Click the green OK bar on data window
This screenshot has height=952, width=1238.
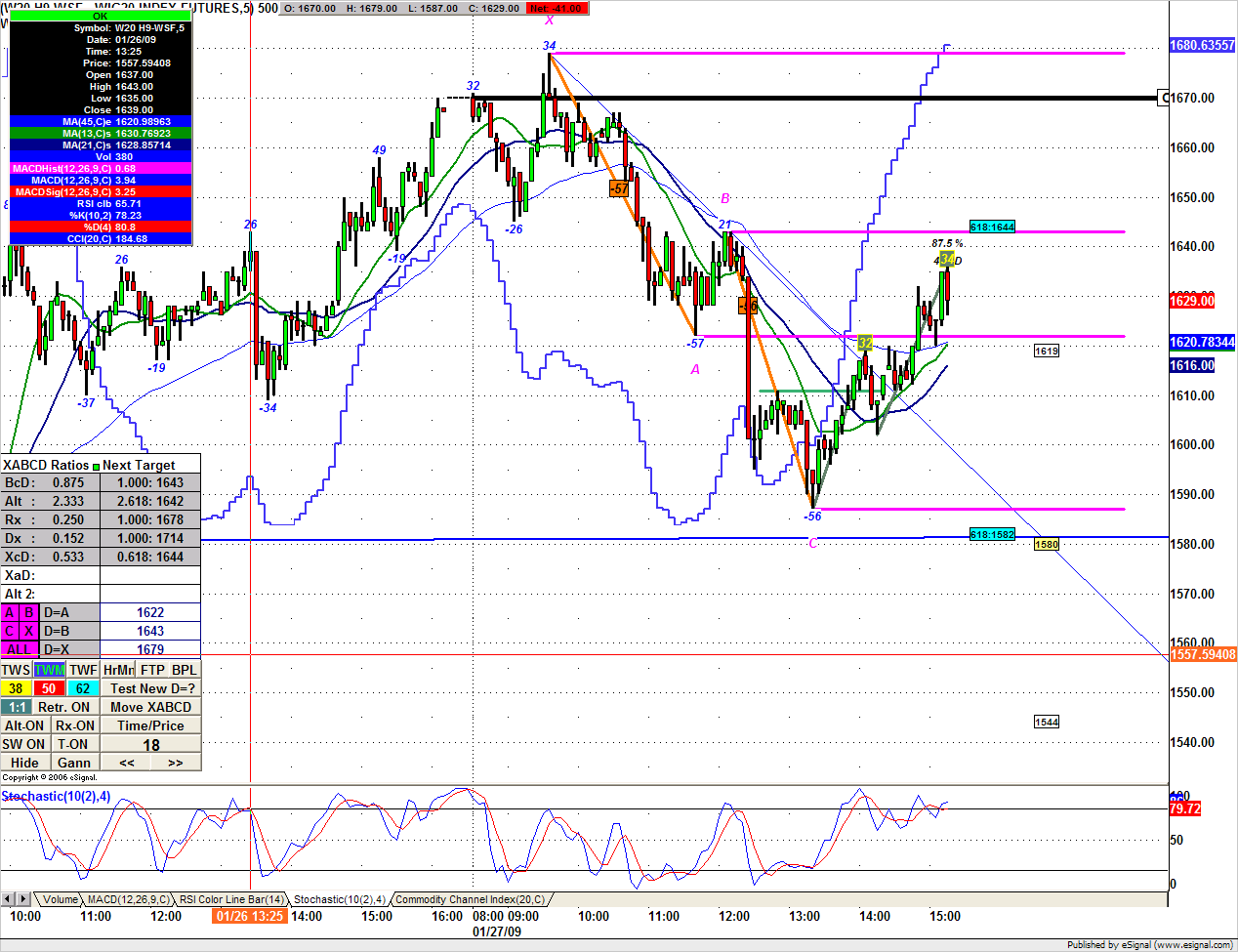101,17
